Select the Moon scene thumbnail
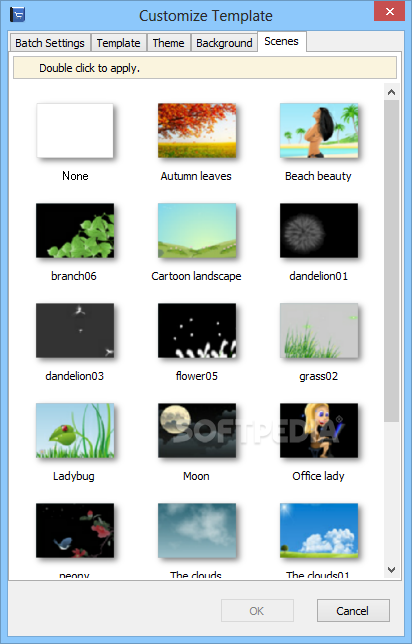The height and width of the screenshot is (644, 412). pos(197,430)
